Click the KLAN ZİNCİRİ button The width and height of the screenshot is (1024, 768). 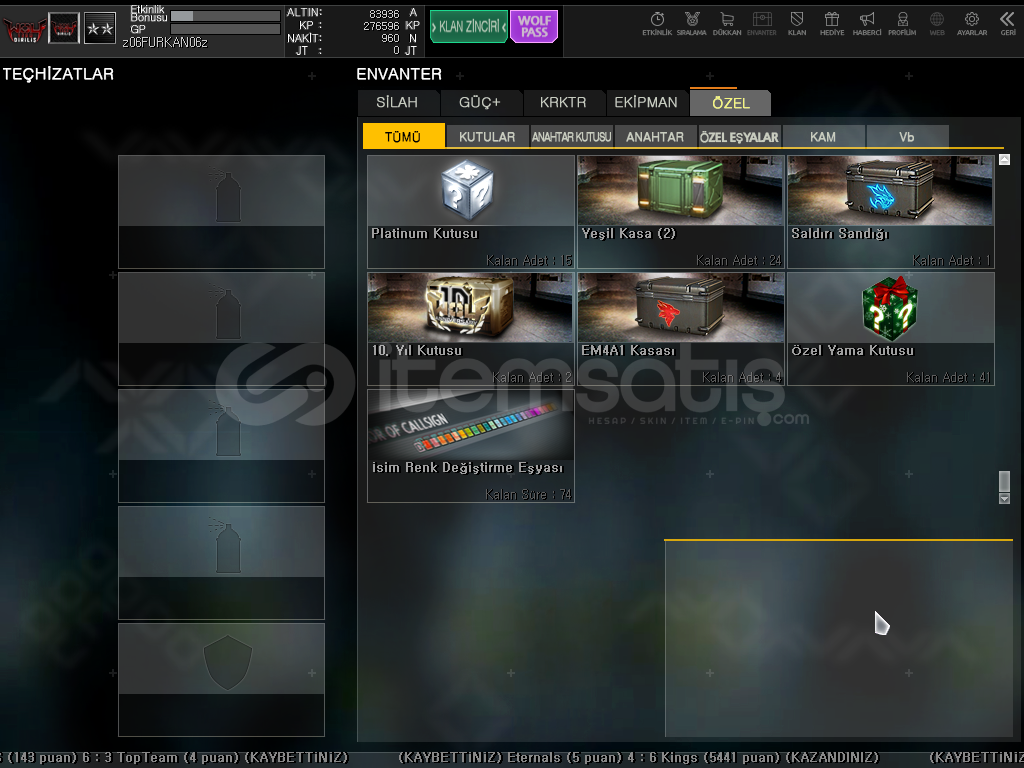tap(468, 27)
